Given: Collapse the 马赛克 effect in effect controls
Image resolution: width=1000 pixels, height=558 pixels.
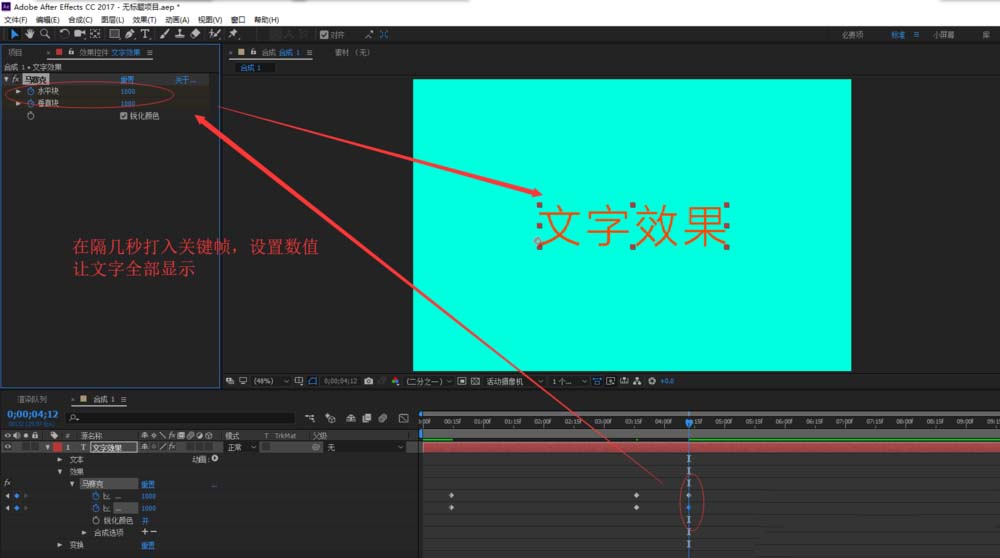Looking at the screenshot, I should click(6, 80).
